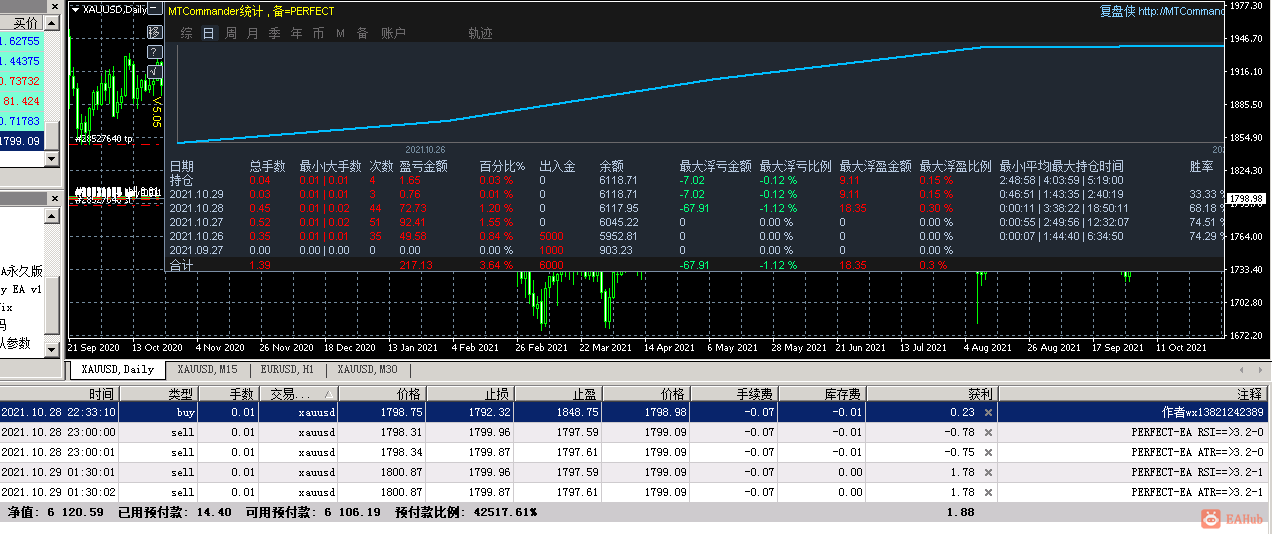Screen dimensions: 1272x534
Task: Close the sell order with -0.75 profit
Action: click(988, 452)
